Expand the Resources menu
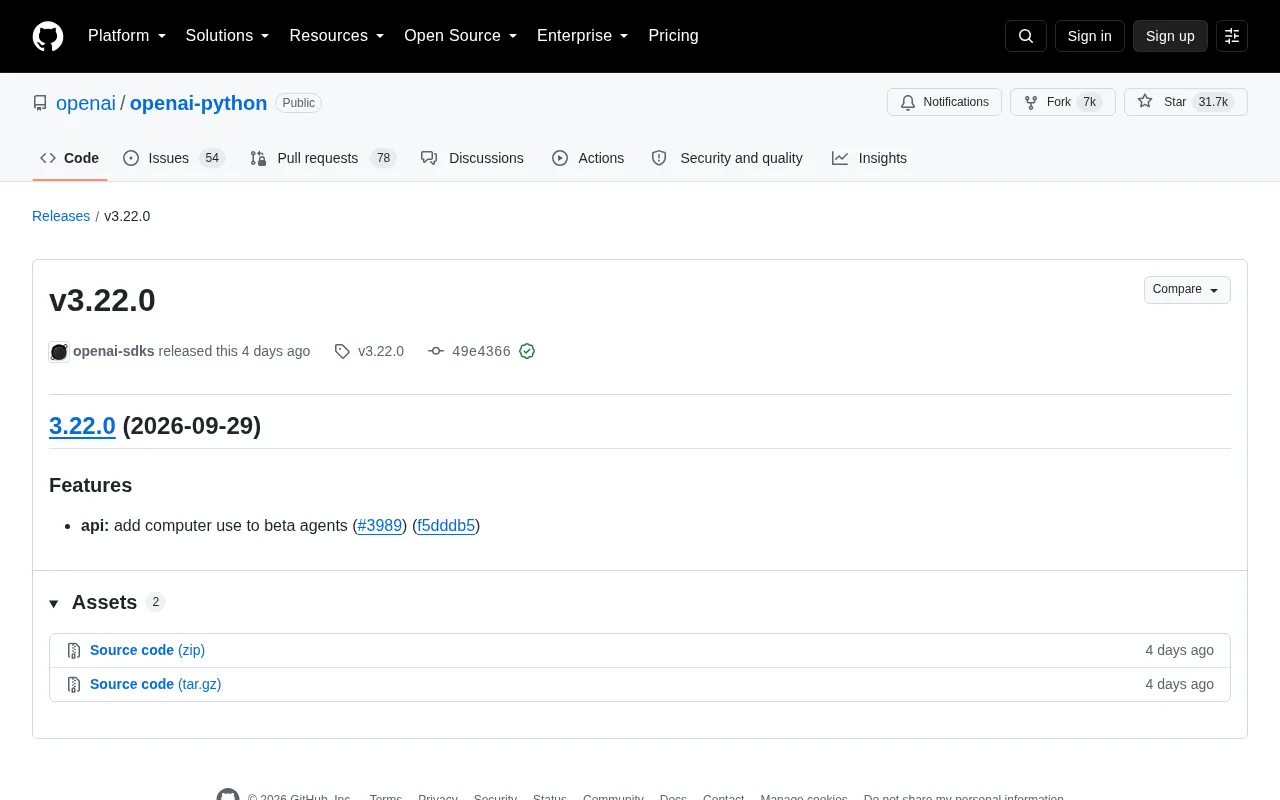Viewport: 1280px width, 800px height. (x=337, y=36)
